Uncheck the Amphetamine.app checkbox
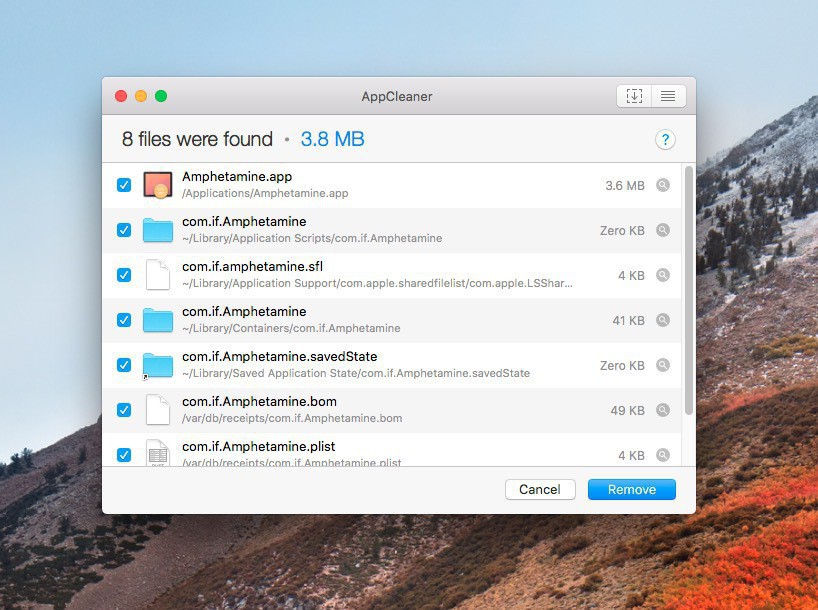 pos(124,185)
